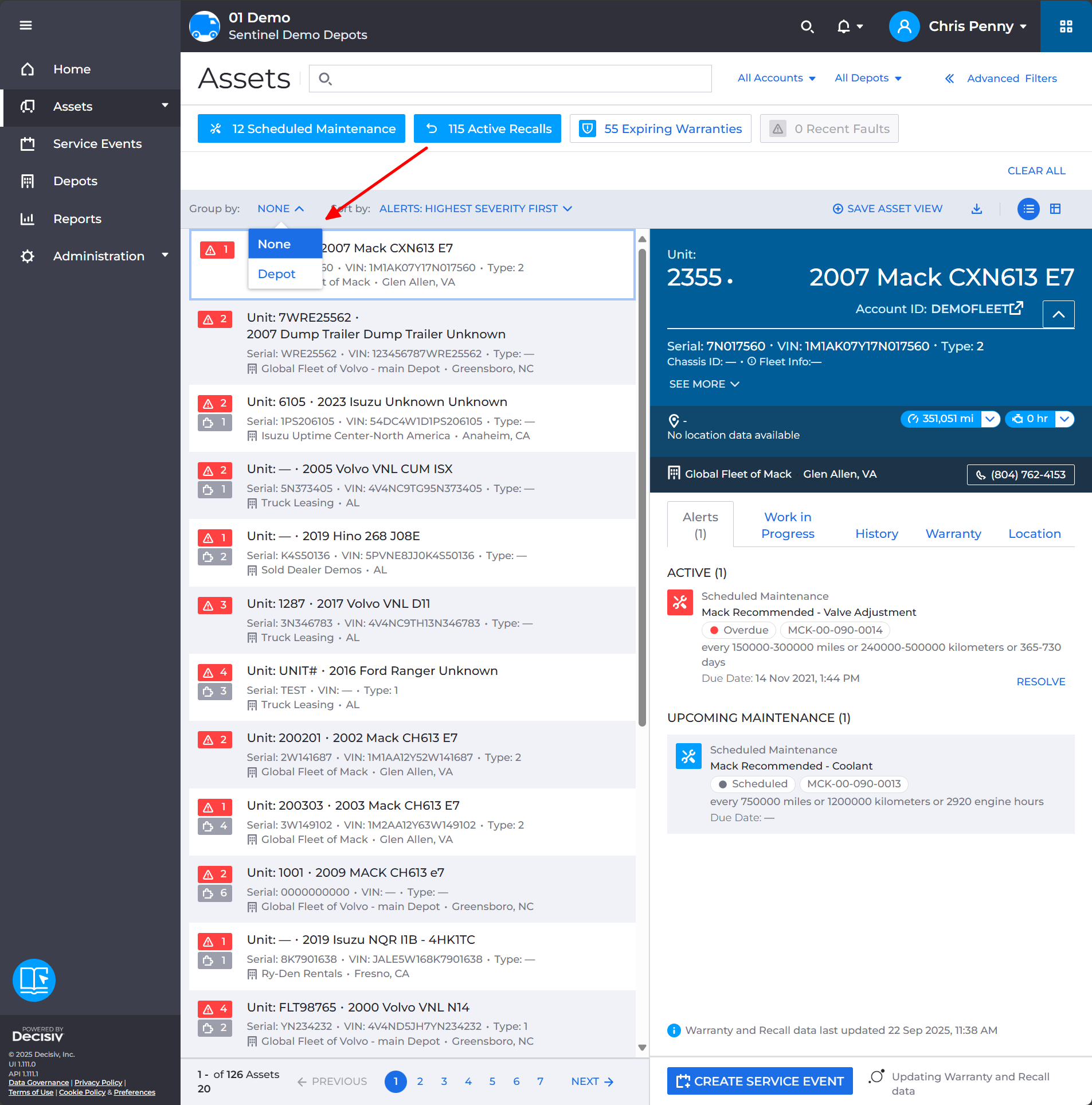Switch to list view
The height and width of the screenshot is (1105, 1092).
[x=1028, y=209]
